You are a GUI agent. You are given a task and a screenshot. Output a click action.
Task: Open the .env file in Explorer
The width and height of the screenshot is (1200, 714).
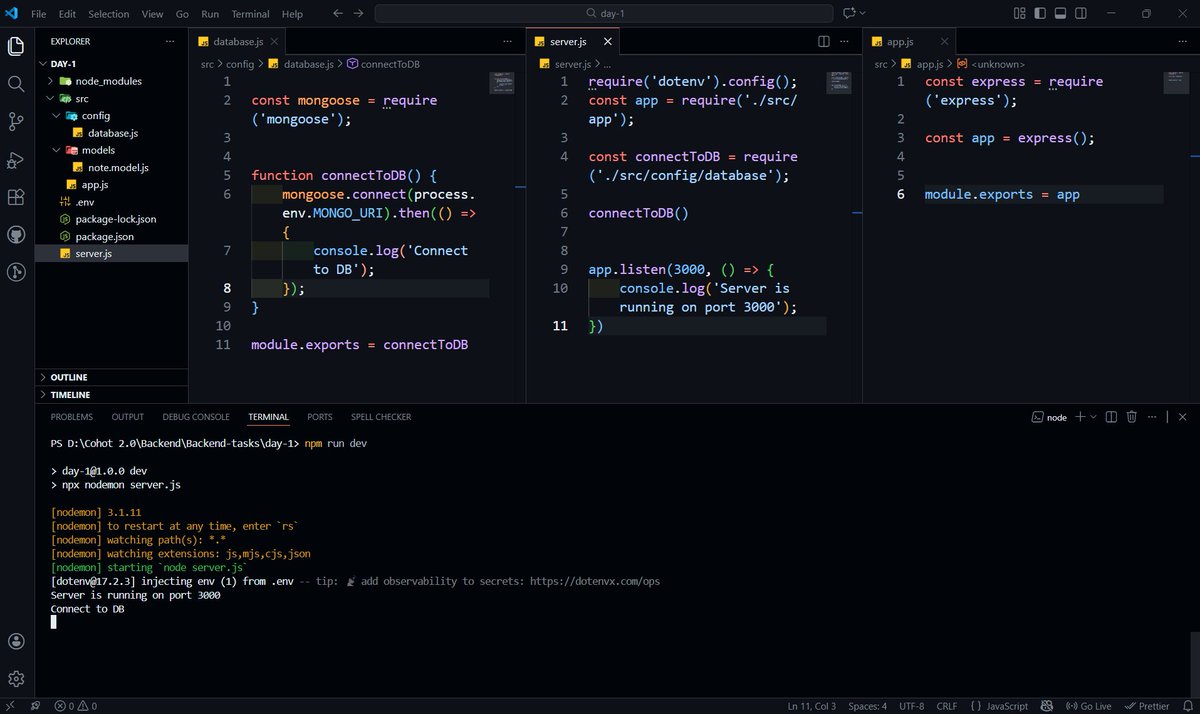click(85, 202)
